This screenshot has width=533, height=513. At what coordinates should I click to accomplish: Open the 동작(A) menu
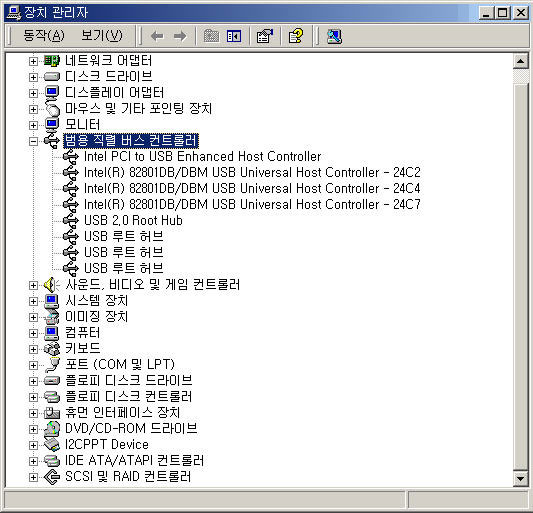tap(44, 35)
